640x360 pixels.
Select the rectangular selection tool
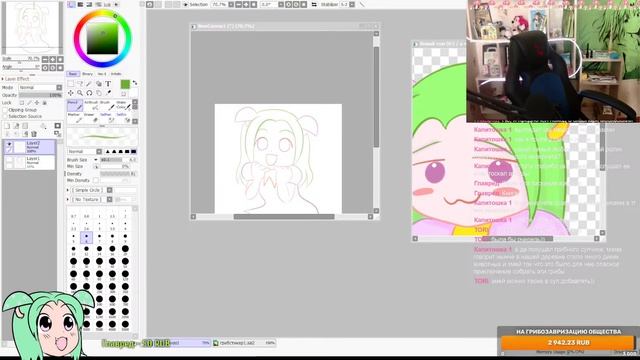click(71, 84)
